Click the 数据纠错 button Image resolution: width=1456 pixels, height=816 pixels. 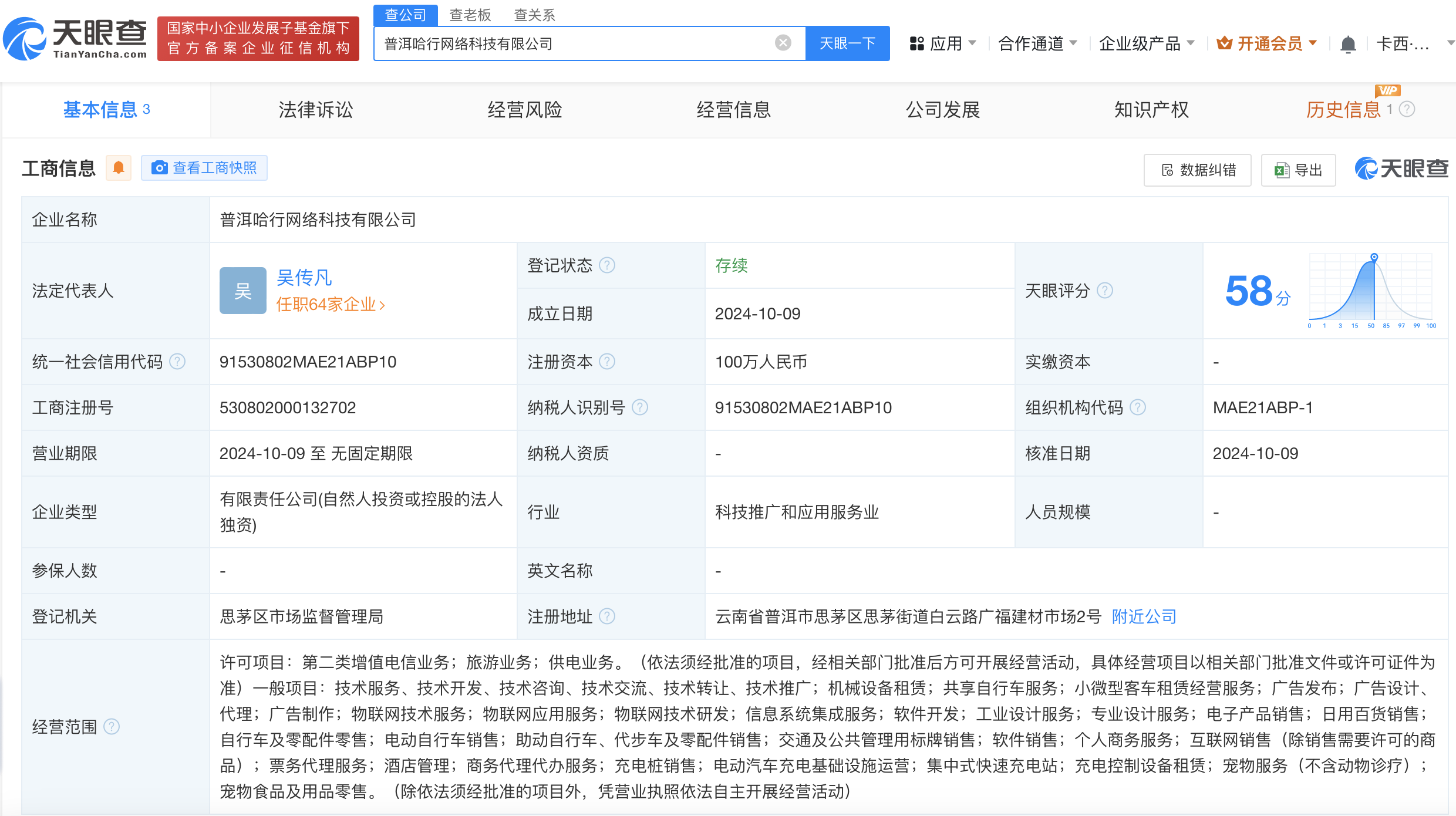1198,170
